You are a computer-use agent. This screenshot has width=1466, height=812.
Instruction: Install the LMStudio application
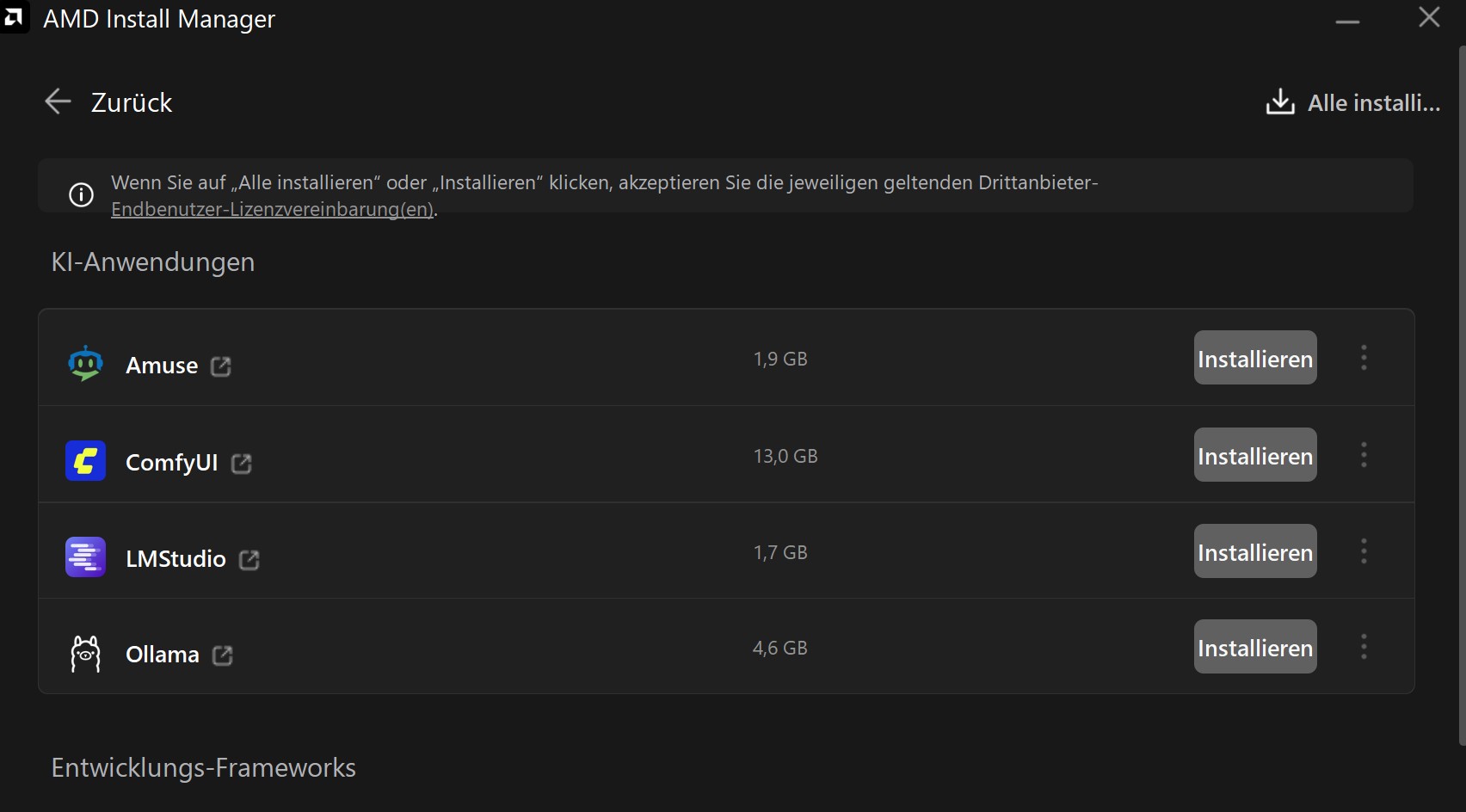[x=1255, y=551]
